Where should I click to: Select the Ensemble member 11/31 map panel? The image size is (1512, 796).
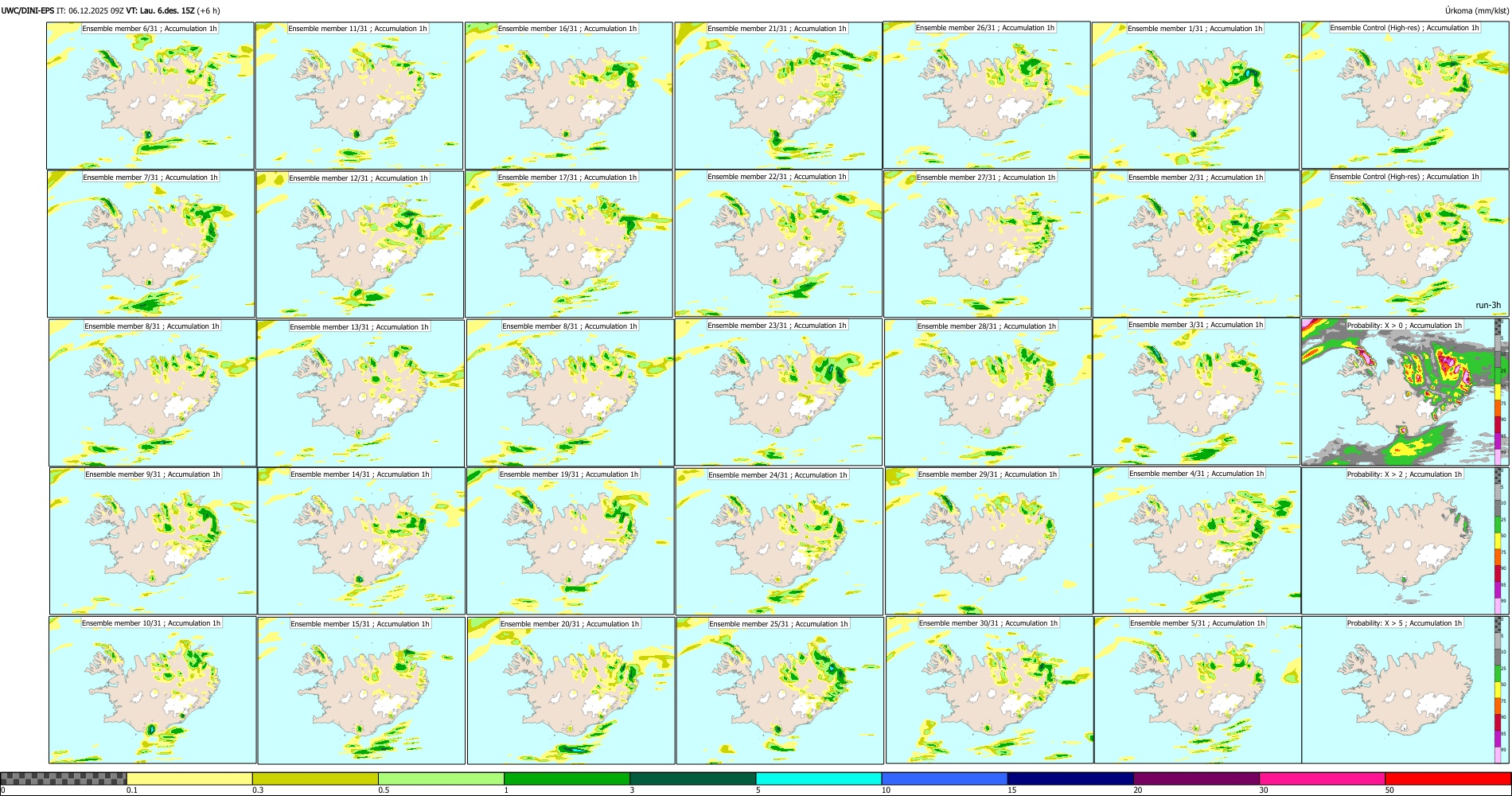pos(359,96)
